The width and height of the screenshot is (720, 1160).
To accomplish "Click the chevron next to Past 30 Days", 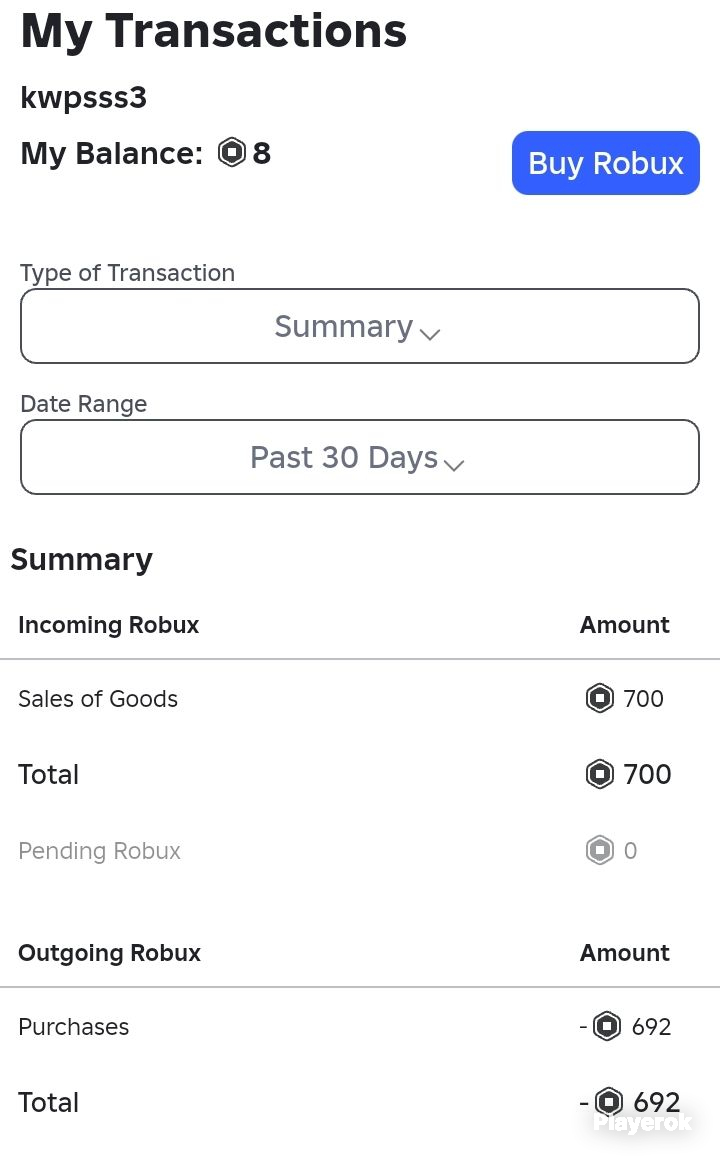I will 454,465.
